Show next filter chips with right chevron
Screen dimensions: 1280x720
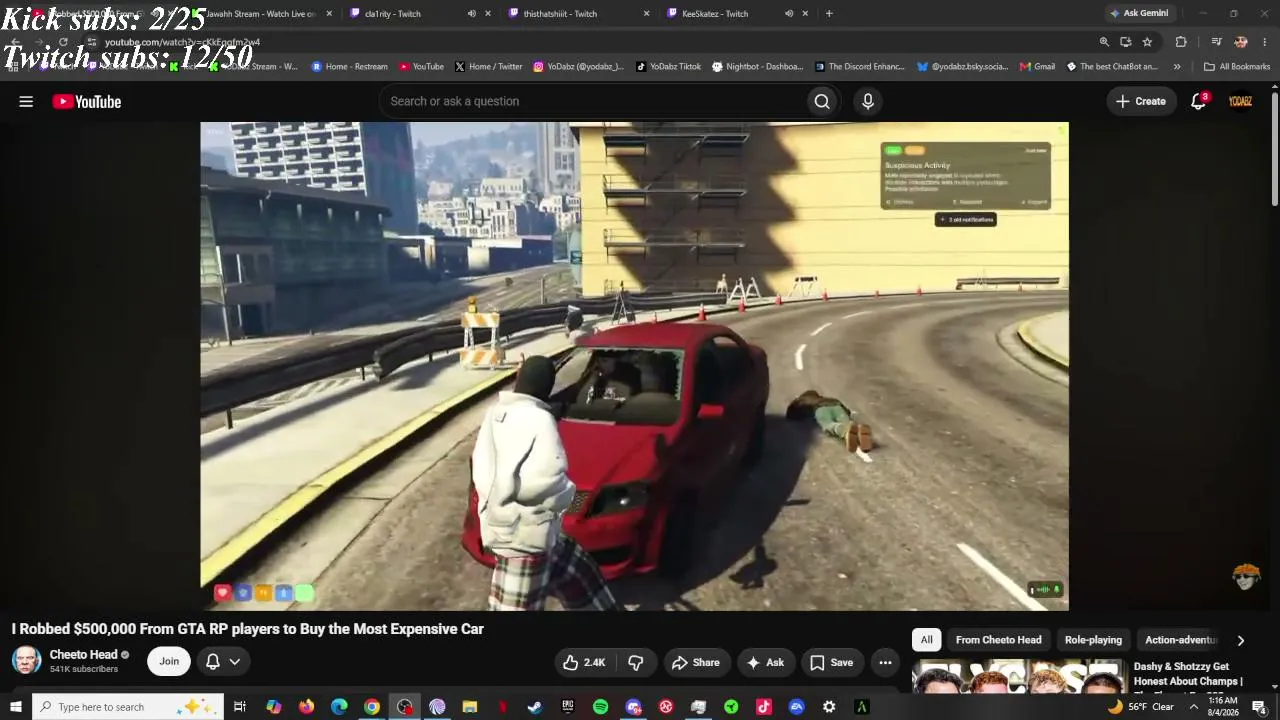pos(1241,640)
